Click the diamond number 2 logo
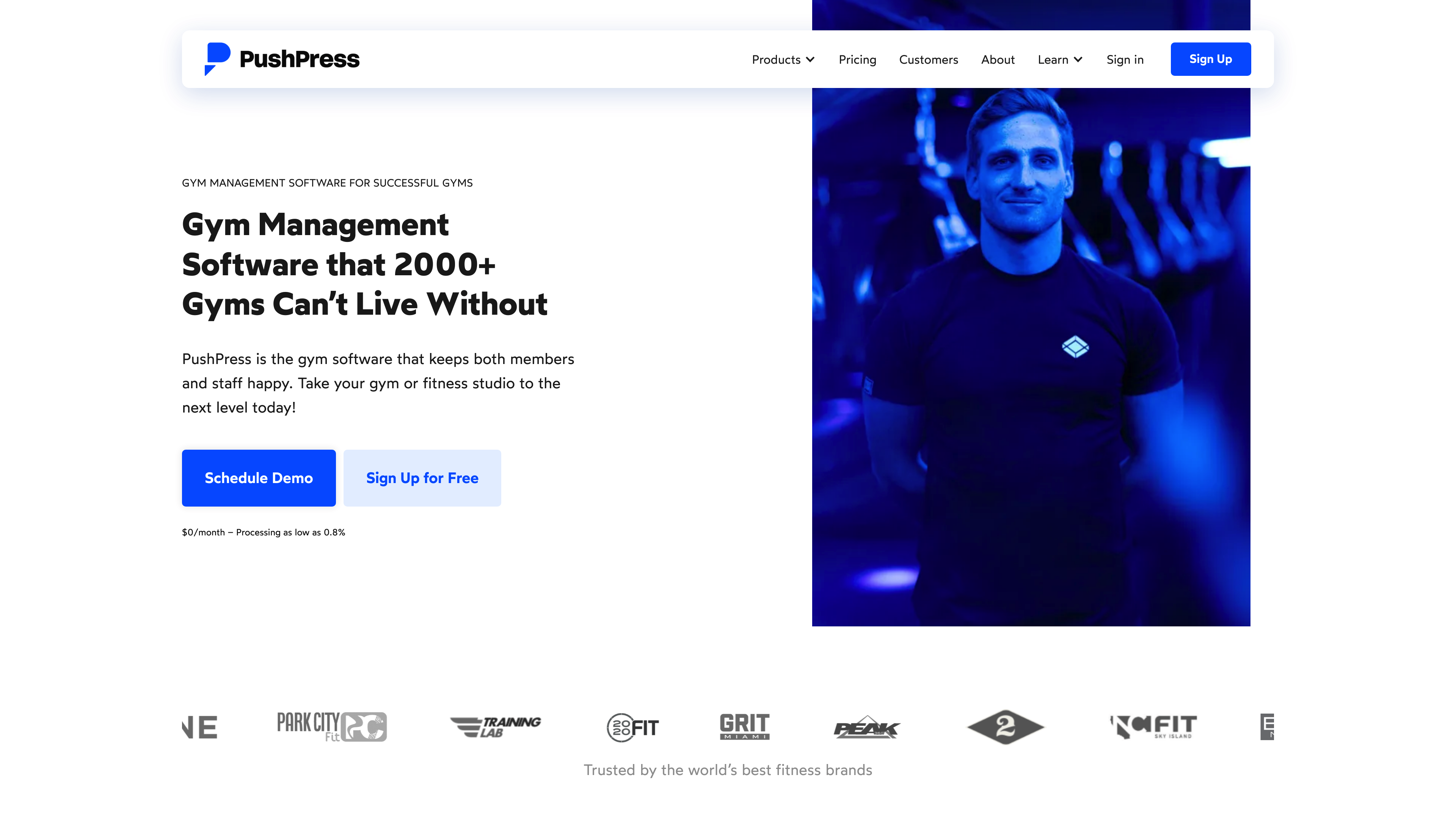The width and height of the screenshot is (1456, 819). [x=1005, y=727]
